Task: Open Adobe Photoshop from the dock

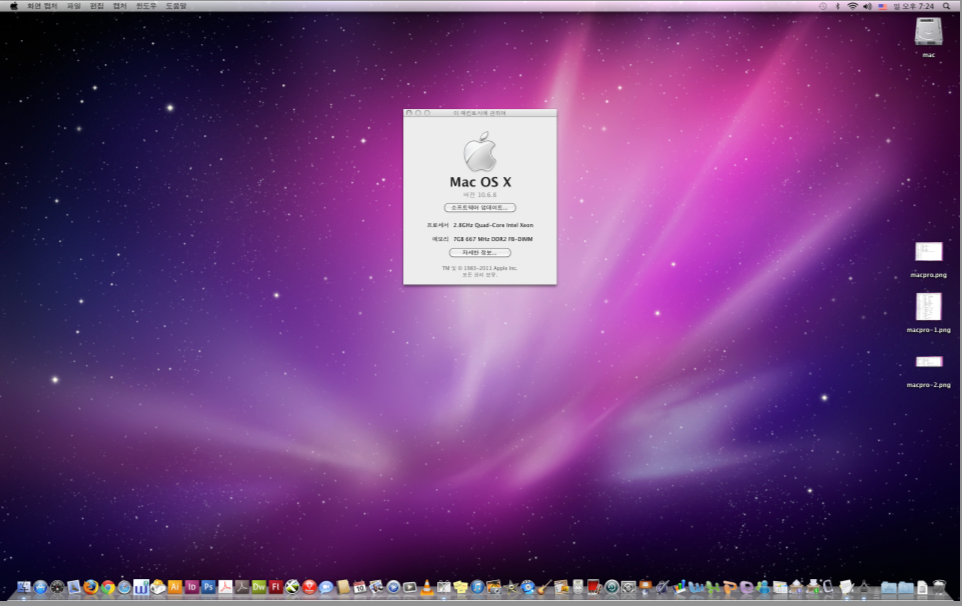Action: click(209, 587)
